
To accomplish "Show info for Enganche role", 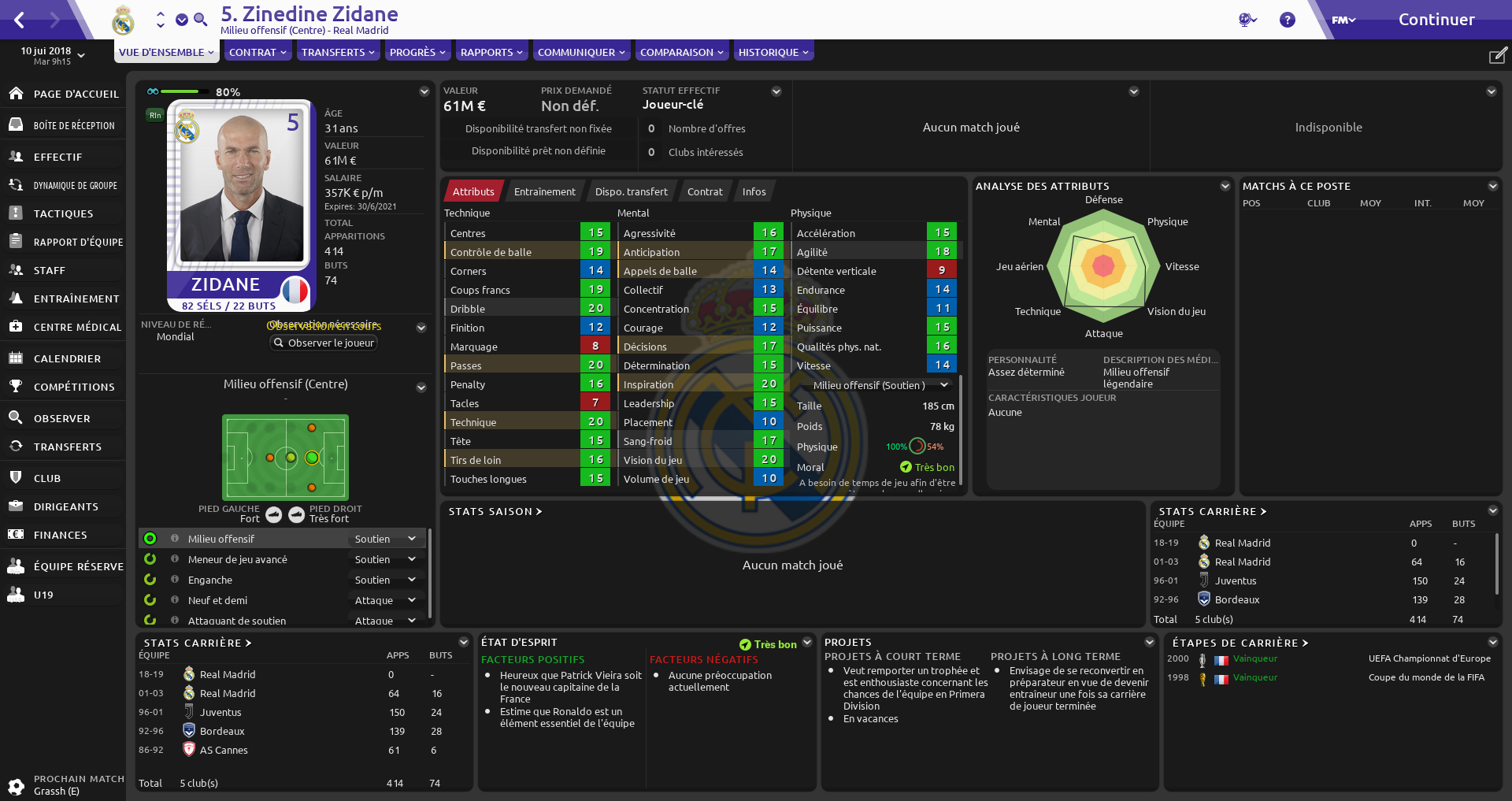I will pos(175,580).
